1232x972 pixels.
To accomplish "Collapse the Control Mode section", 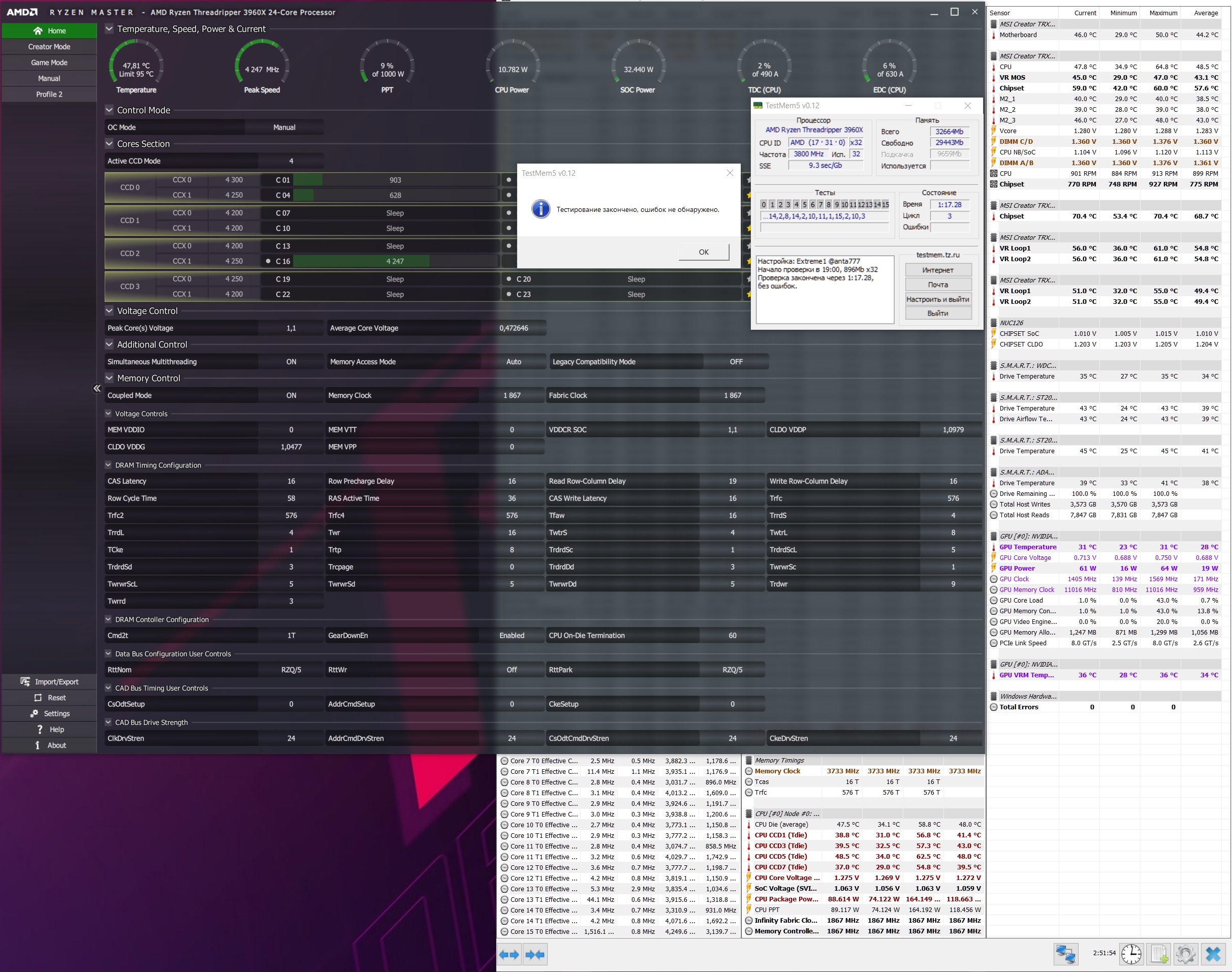I will pos(109,110).
